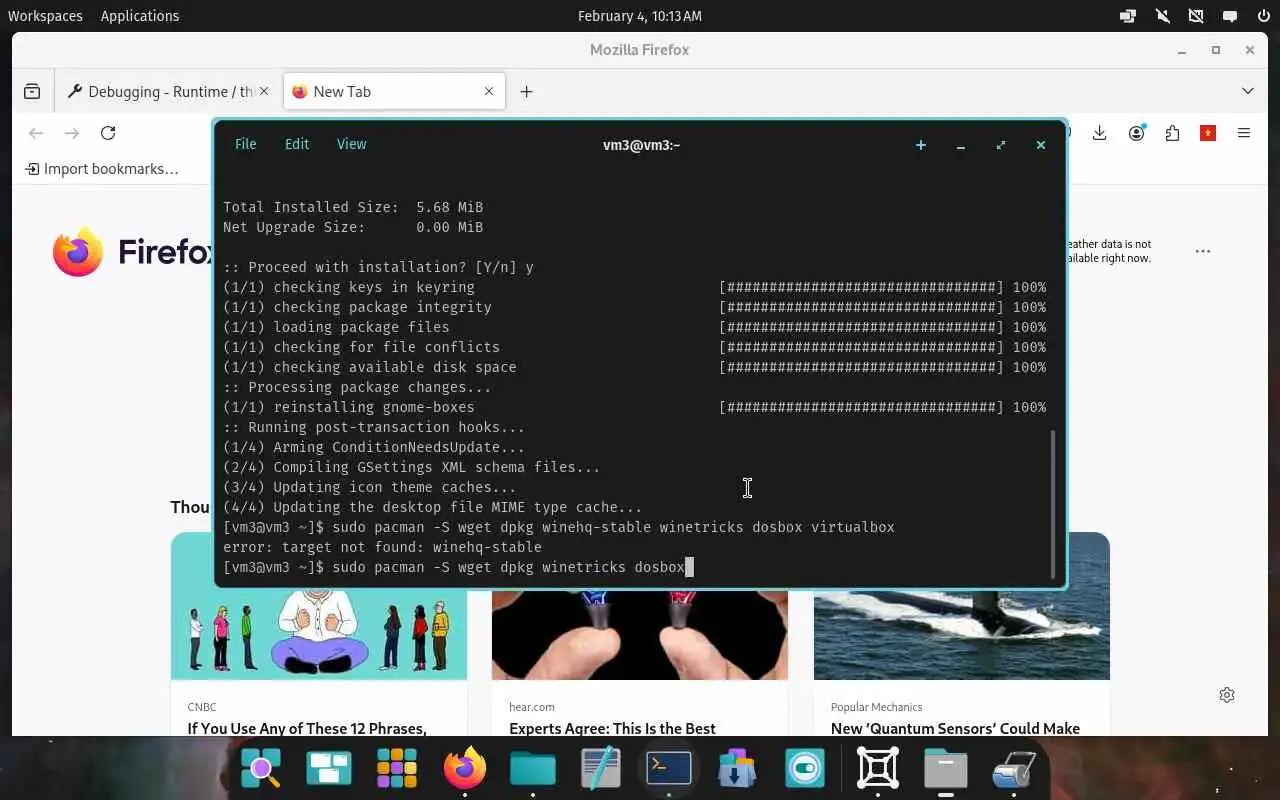Open the workspaces overview dock icon
The height and width of the screenshot is (800, 1280).
(x=329, y=768)
